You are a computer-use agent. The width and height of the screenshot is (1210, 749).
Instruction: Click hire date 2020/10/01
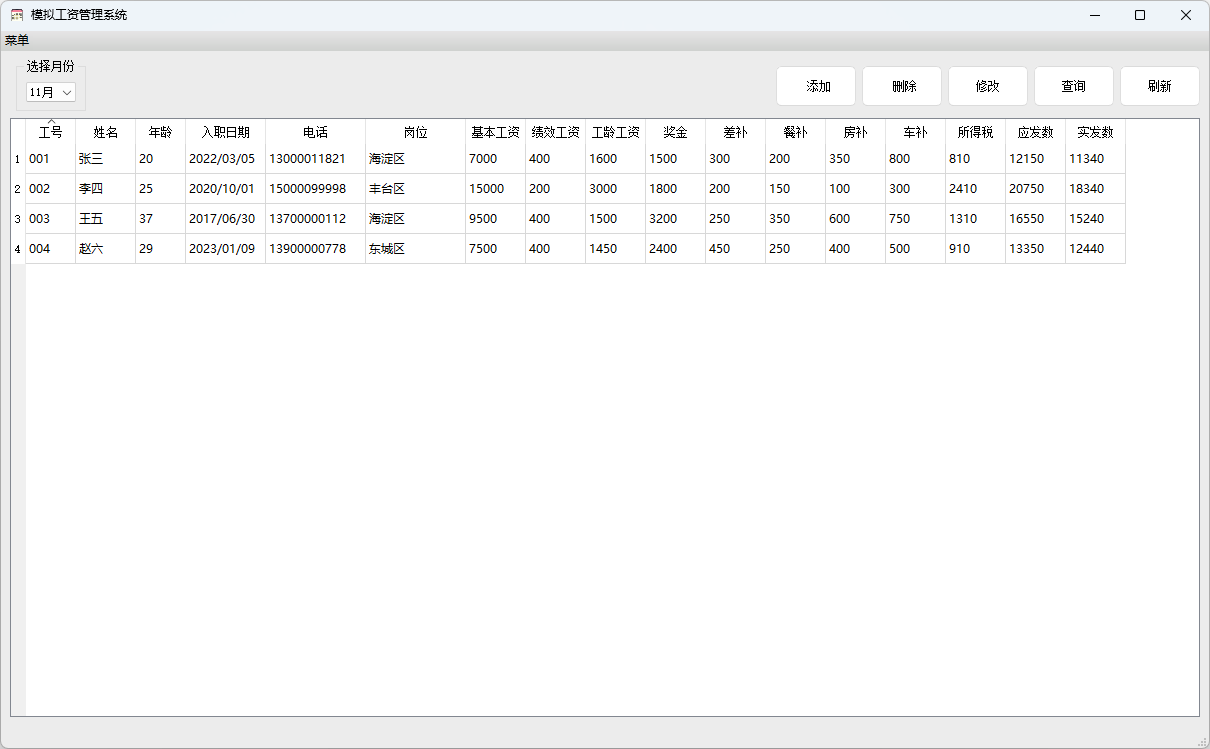coord(226,189)
